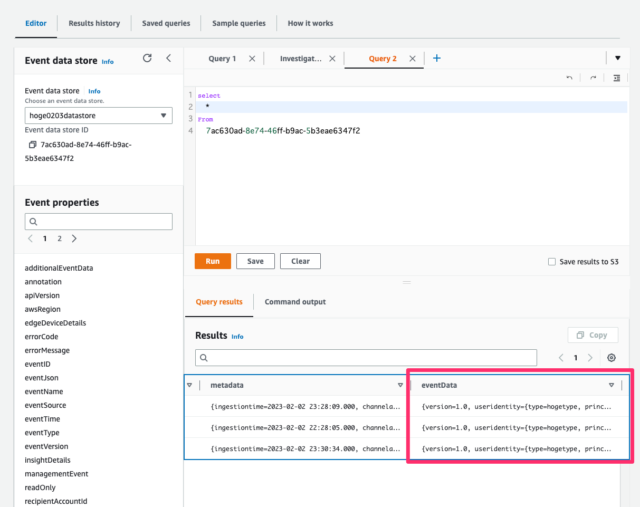Viewport: 640px width, 507px height.
Task: Sort by the metadata column
Action: tap(400, 385)
